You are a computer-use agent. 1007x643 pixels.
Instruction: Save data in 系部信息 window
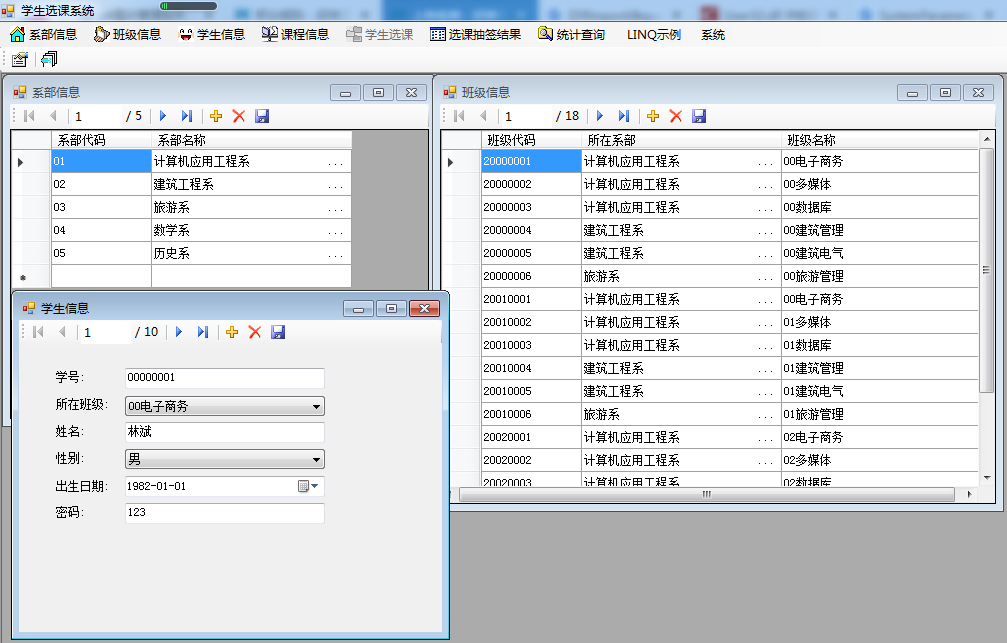pyautogui.click(x=262, y=116)
